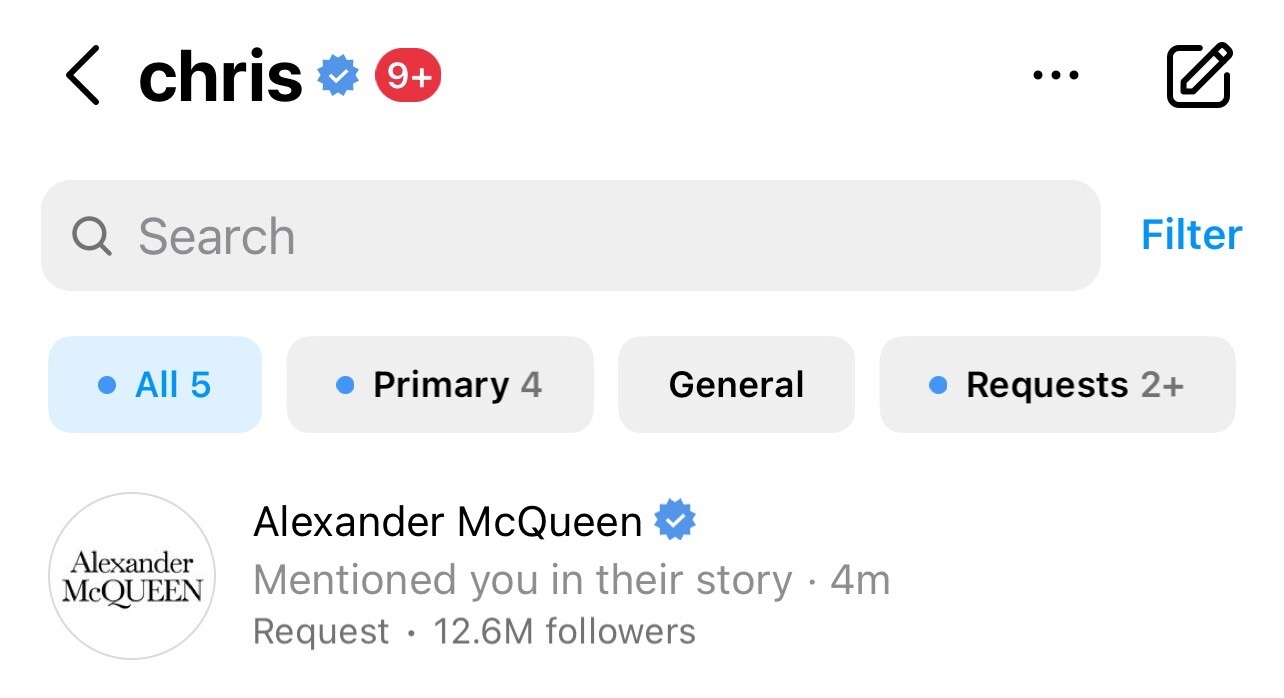Select the All 5 filter tab
The height and width of the screenshot is (698, 1284).
pyautogui.click(x=155, y=385)
